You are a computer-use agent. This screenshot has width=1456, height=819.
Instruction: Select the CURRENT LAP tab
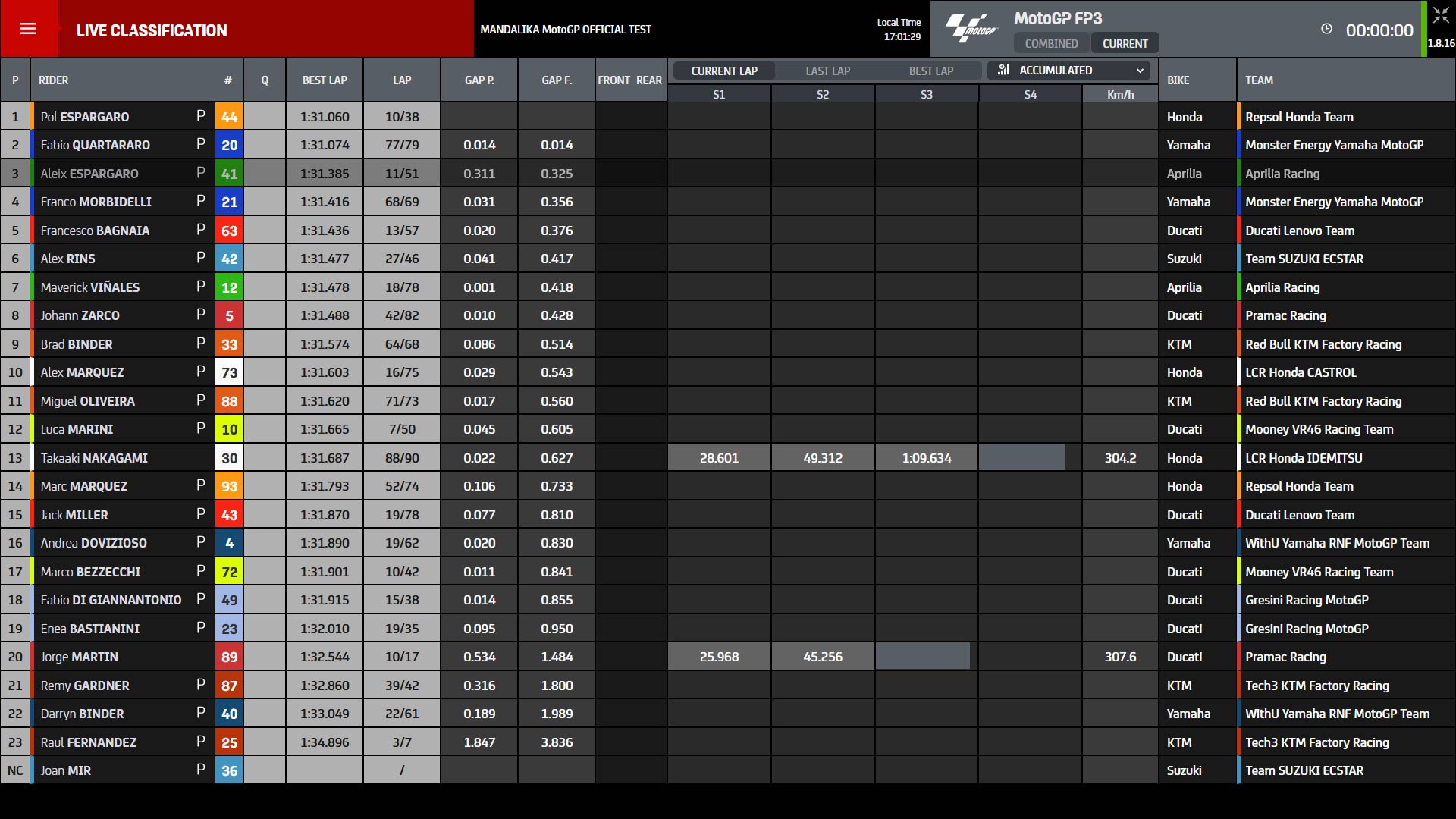point(724,71)
